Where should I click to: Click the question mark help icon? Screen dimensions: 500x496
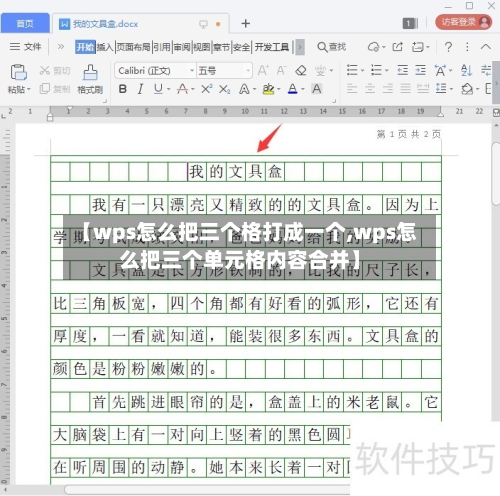(x=449, y=47)
